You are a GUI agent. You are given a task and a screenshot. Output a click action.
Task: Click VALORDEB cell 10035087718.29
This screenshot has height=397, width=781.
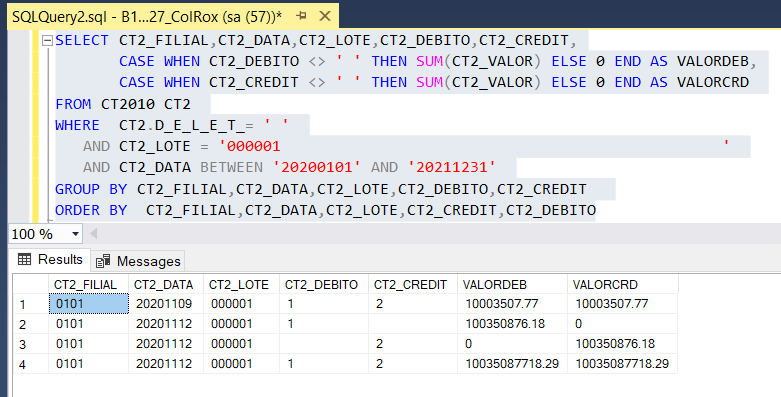click(x=513, y=364)
